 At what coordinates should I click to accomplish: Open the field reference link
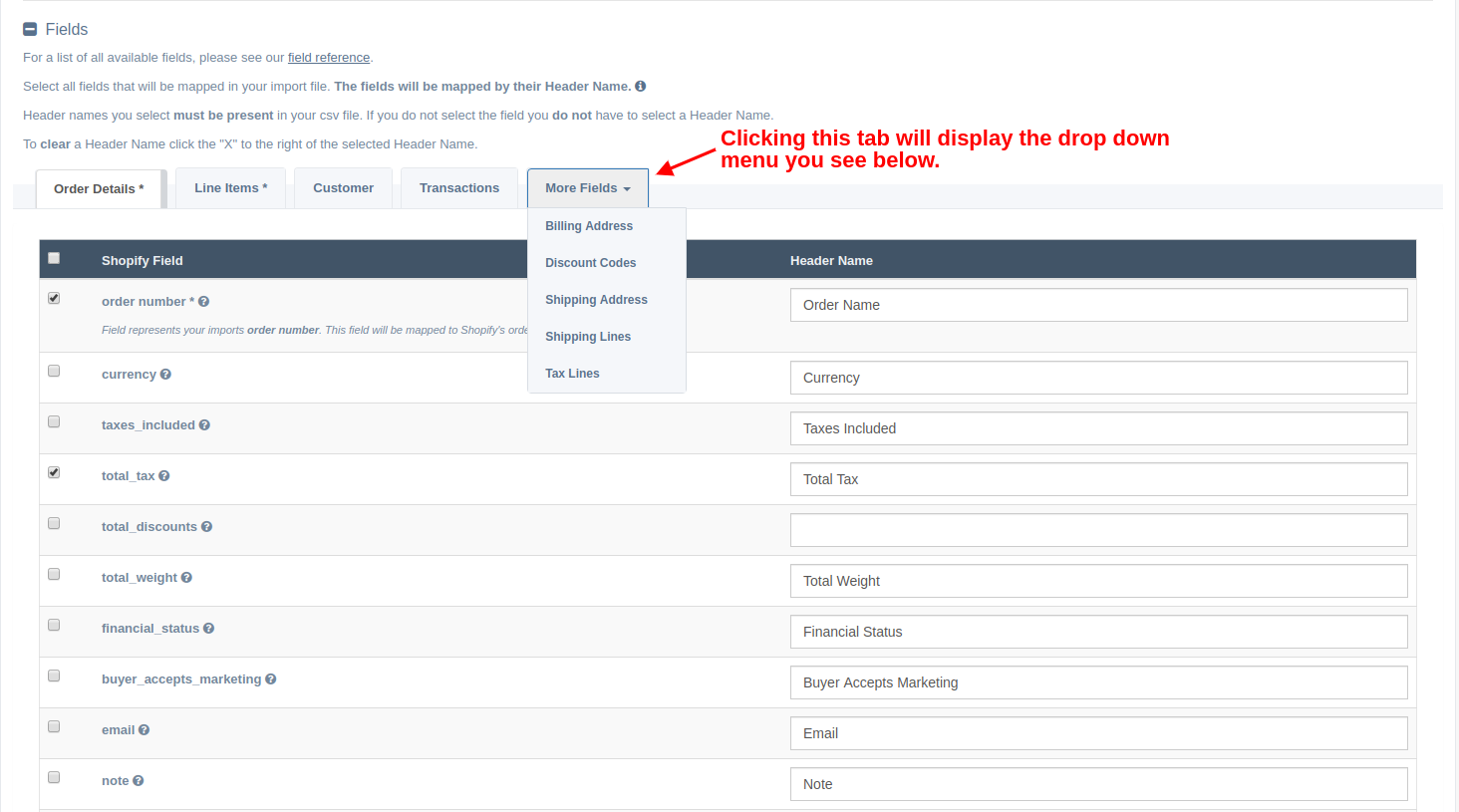tap(329, 58)
